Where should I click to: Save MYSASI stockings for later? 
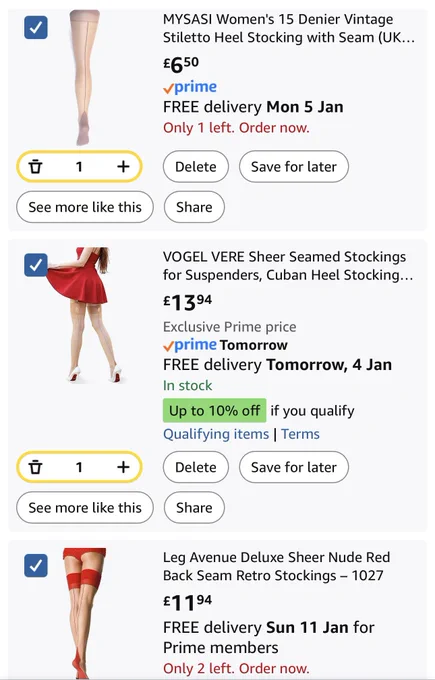click(x=294, y=167)
